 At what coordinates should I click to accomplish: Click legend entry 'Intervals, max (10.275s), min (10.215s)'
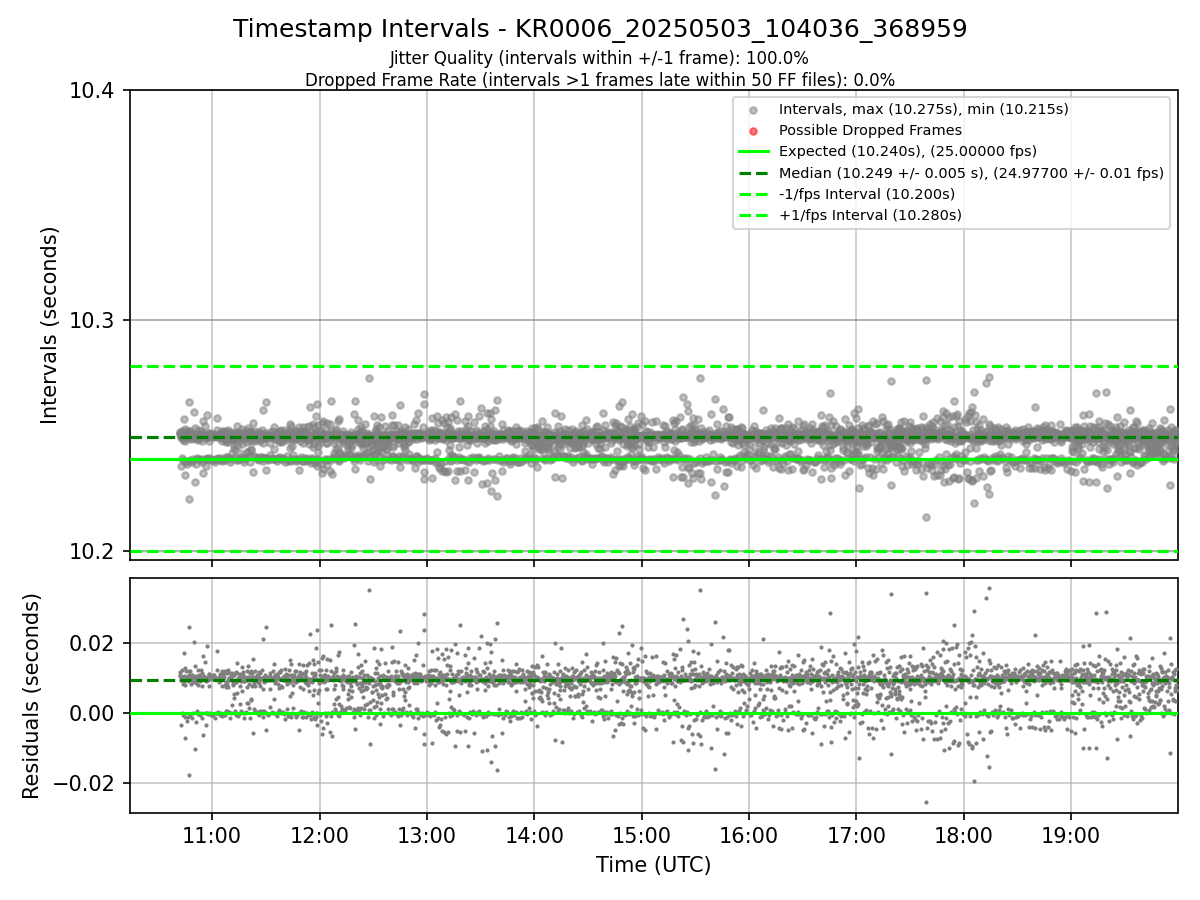point(924,109)
